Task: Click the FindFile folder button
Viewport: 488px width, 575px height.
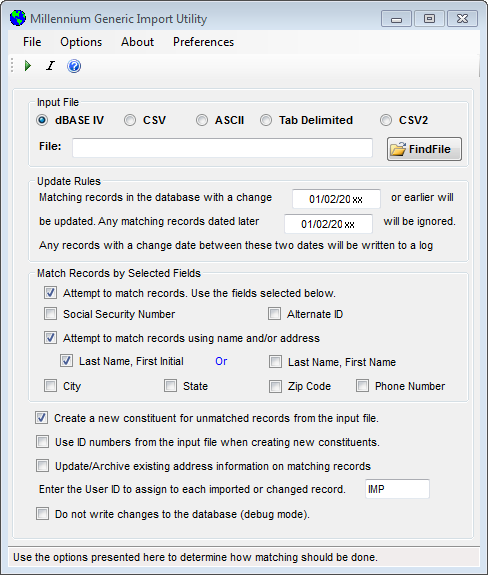Action: point(424,149)
